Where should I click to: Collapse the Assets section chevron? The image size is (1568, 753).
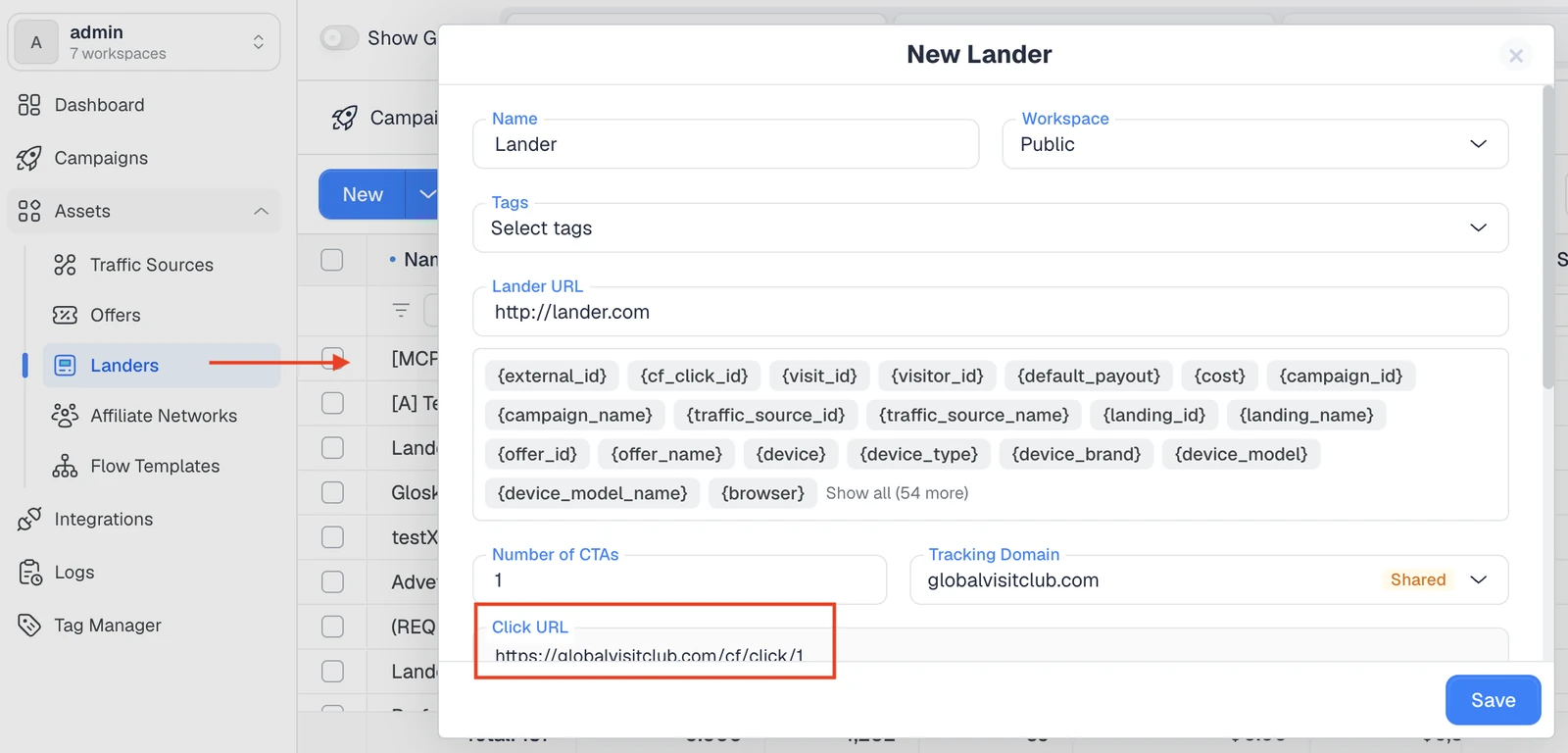261,211
